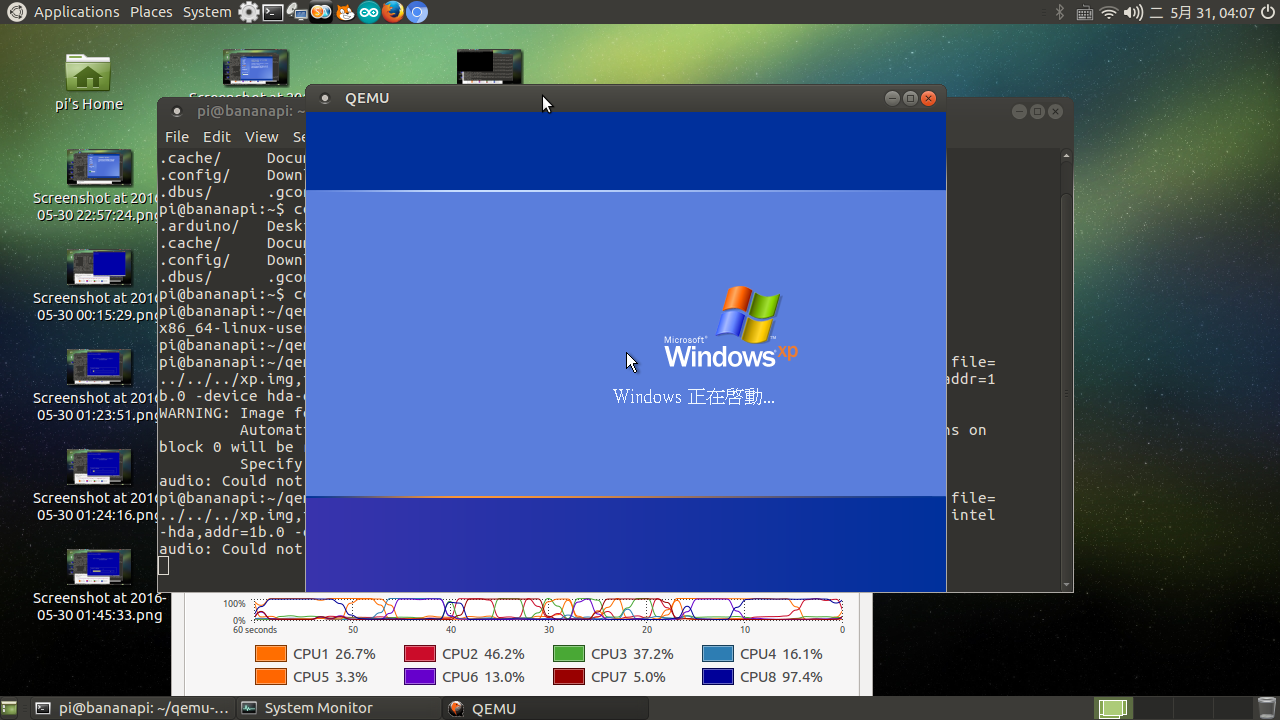Launch the Arduino IDE from panel
Screen dimensions: 1280x720
click(368, 12)
